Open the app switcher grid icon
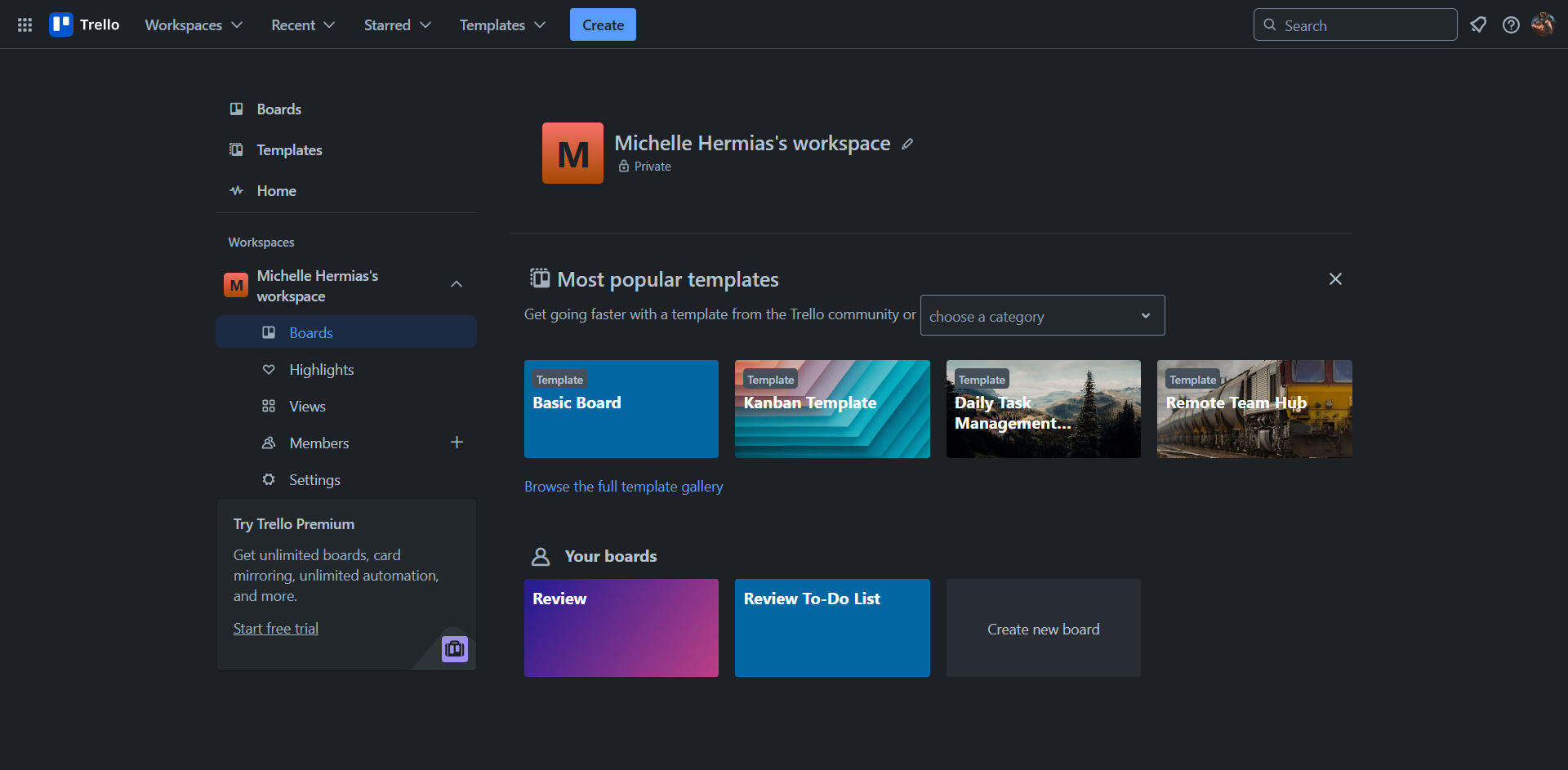 pos(24,24)
